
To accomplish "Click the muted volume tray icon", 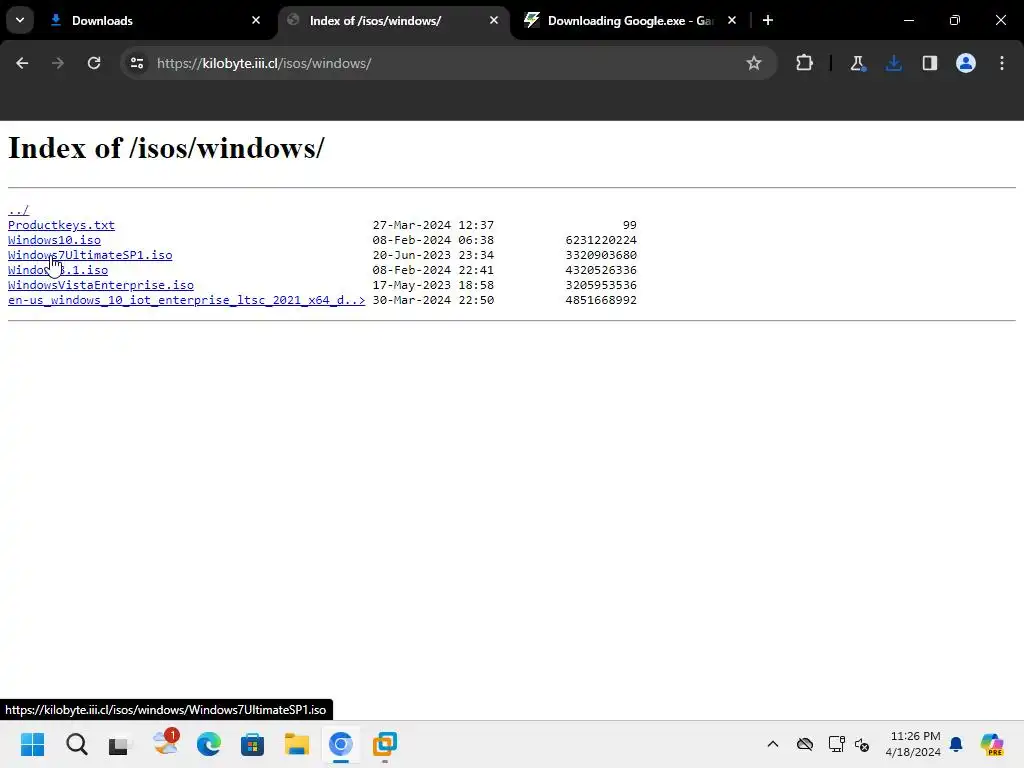I will click(x=862, y=744).
